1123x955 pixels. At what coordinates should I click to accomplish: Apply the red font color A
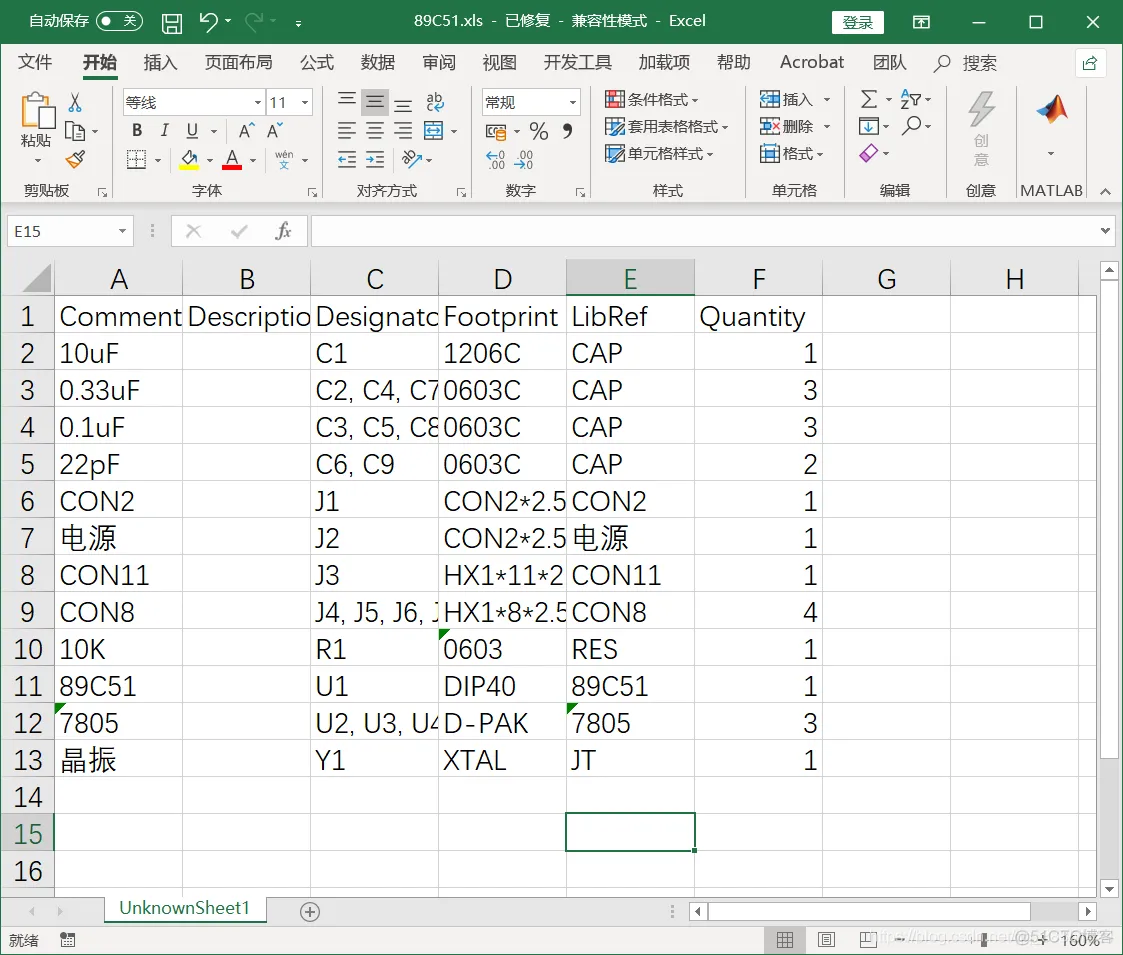tap(231, 159)
